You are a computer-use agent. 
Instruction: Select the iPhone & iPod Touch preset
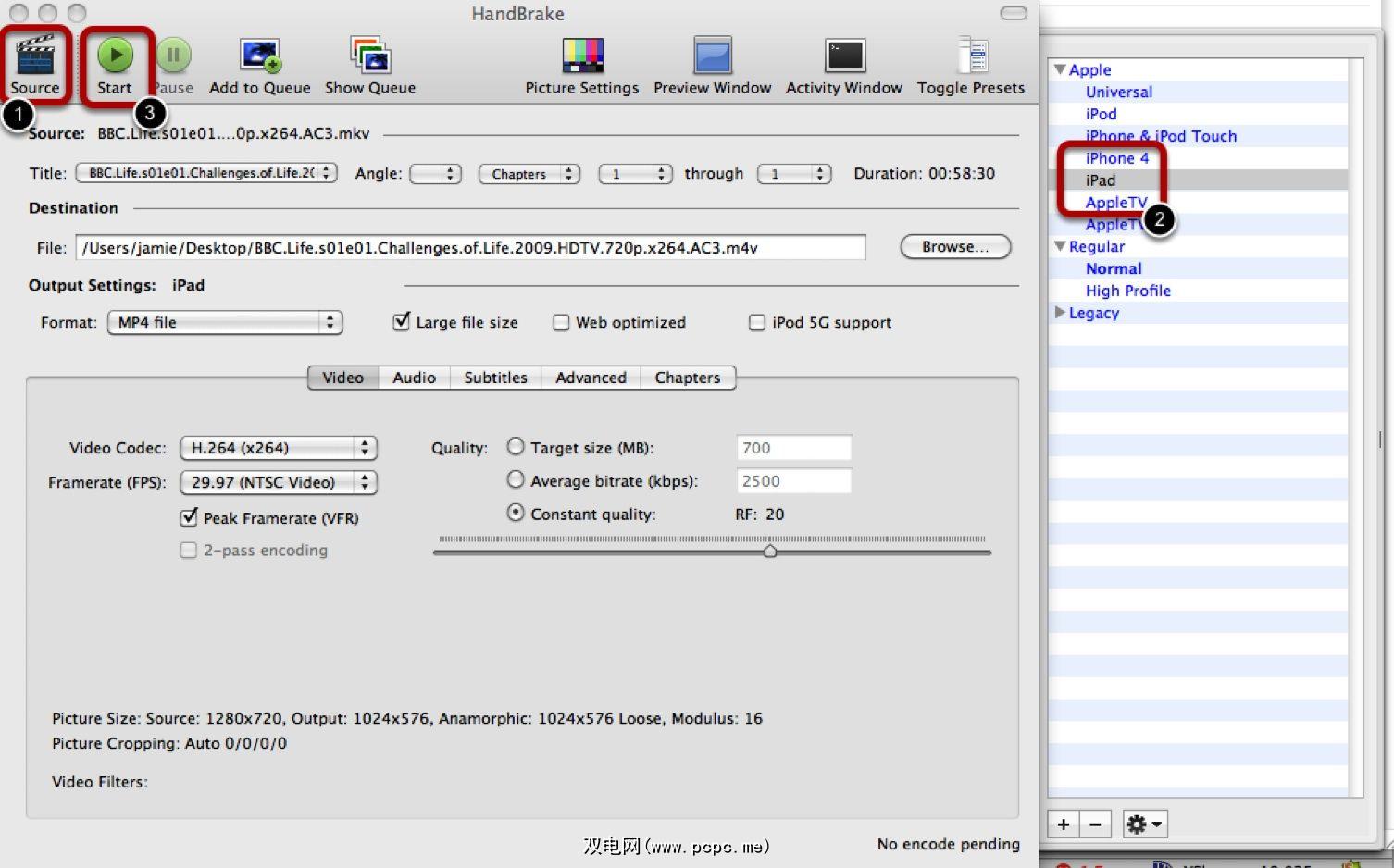(1161, 136)
